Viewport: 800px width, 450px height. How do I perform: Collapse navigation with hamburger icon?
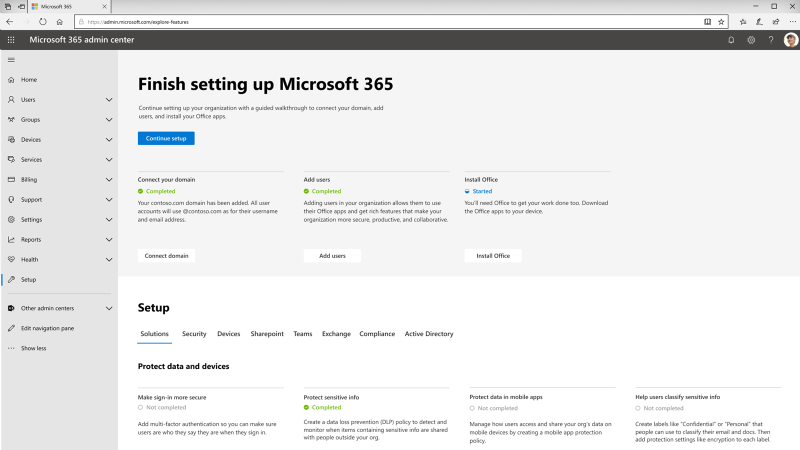(x=11, y=60)
